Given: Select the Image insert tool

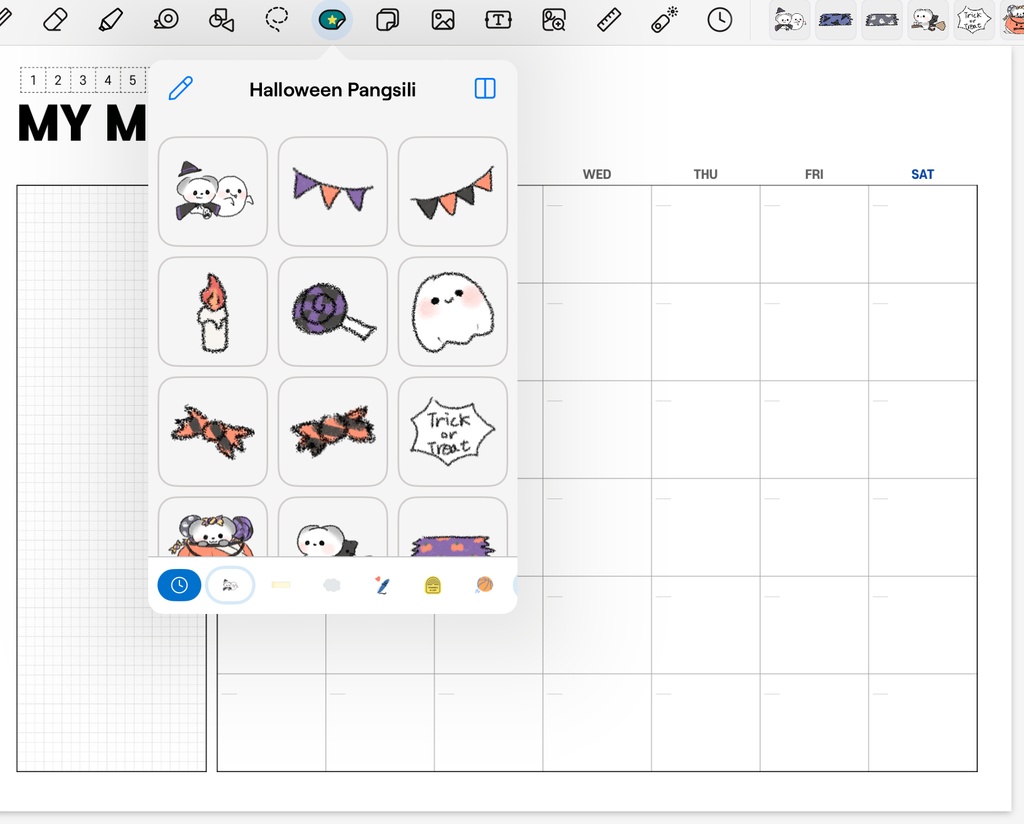Looking at the screenshot, I should [443, 20].
